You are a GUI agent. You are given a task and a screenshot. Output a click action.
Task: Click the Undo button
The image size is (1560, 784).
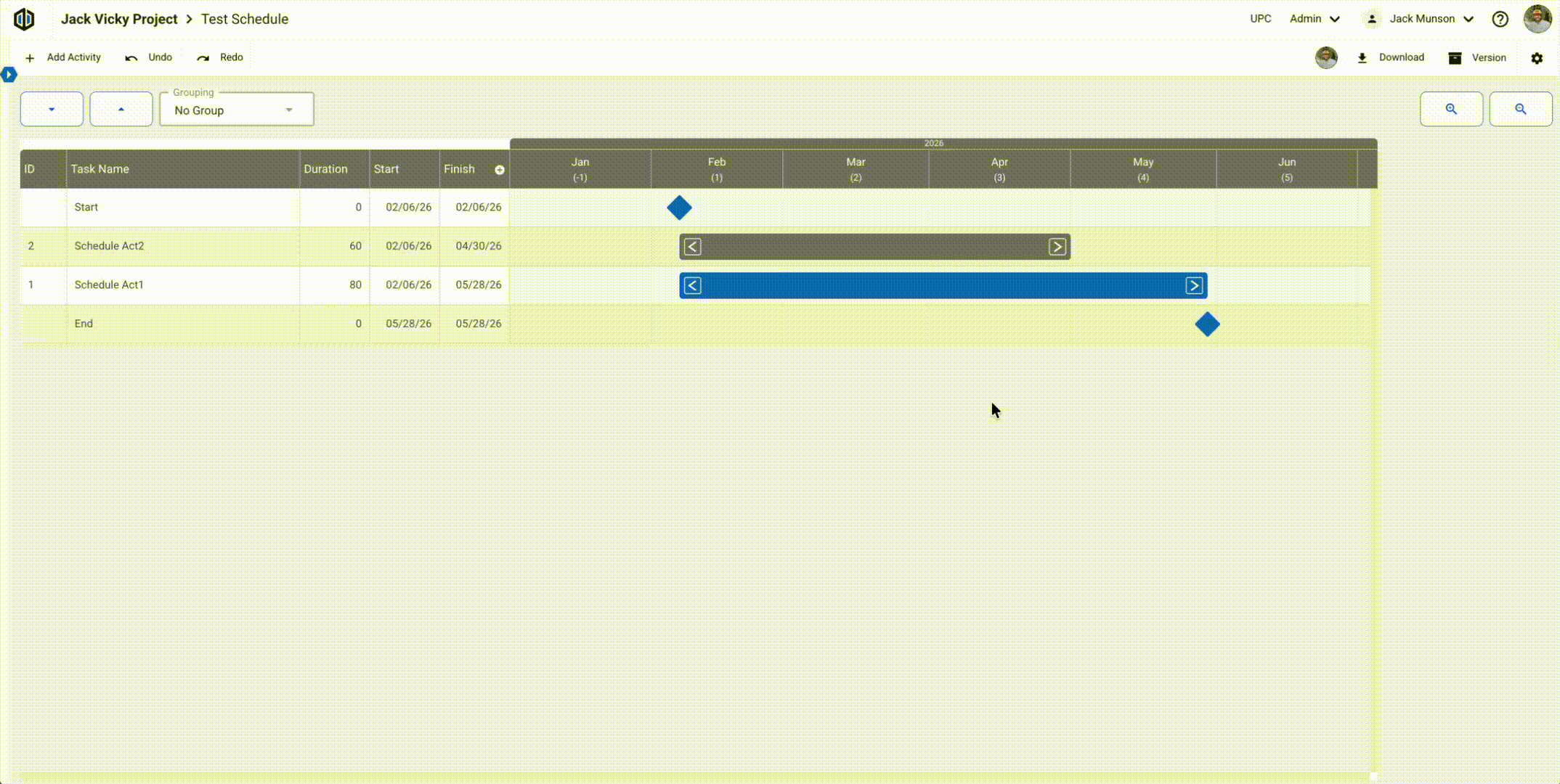pos(149,57)
